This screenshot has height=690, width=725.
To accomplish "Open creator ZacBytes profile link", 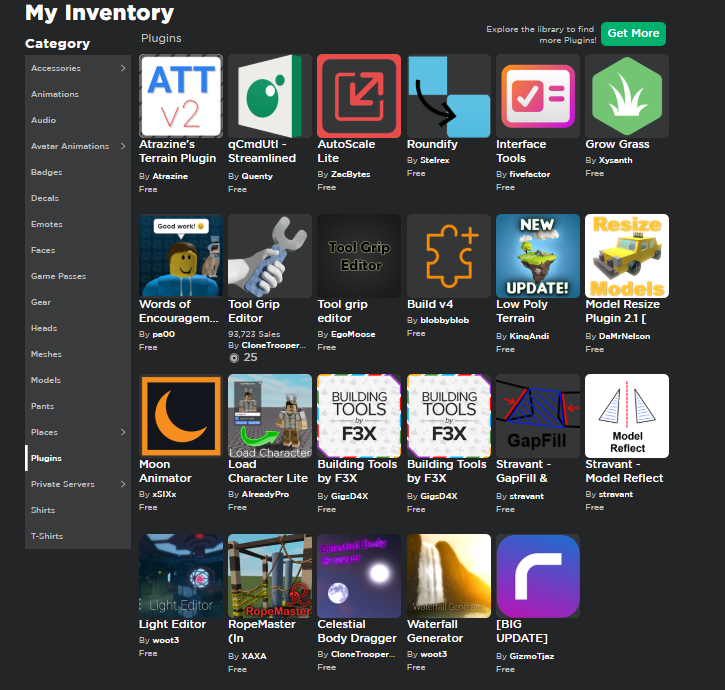I will [x=350, y=174].
